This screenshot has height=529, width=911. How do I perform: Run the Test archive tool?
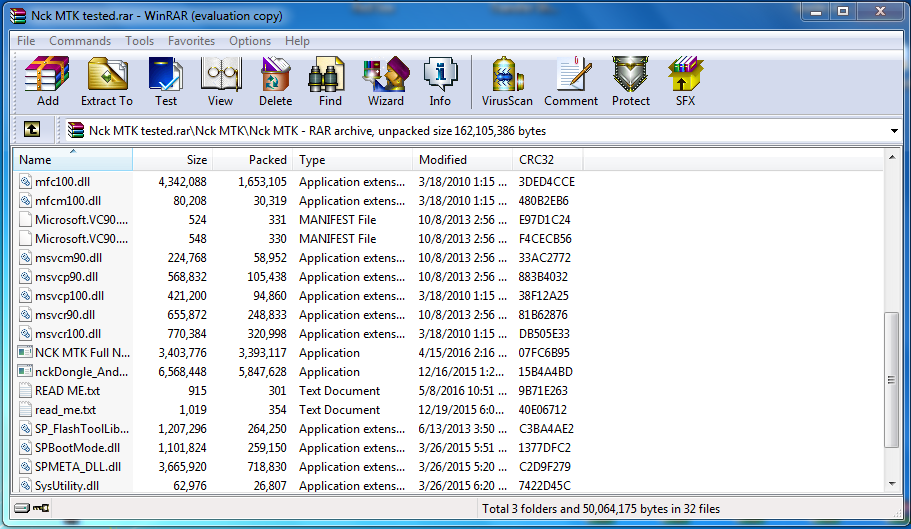click(x=166, y=82)
